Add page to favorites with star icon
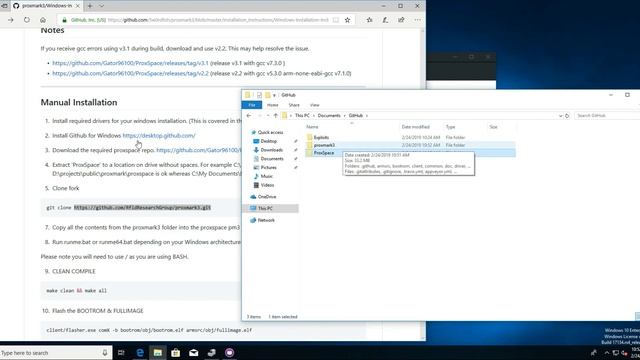The image size is (640, 360). (347, 20)
